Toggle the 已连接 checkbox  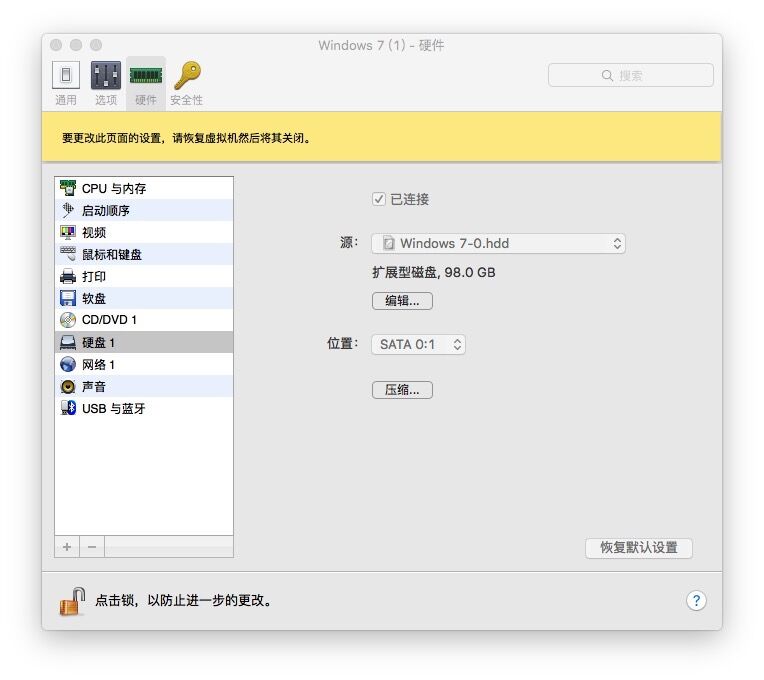click(x=379, y=199)
